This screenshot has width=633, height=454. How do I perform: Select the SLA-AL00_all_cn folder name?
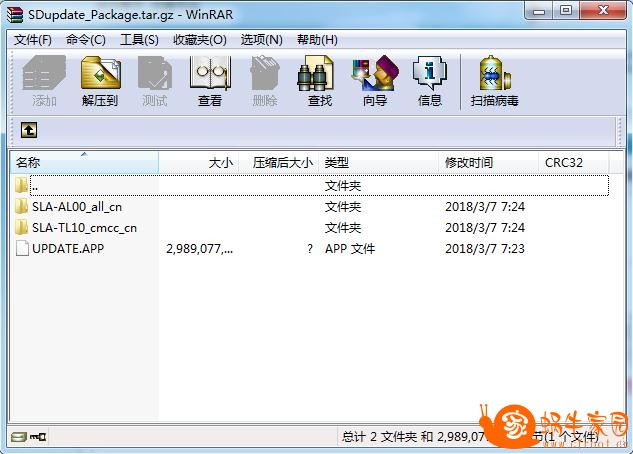[77, 207]
